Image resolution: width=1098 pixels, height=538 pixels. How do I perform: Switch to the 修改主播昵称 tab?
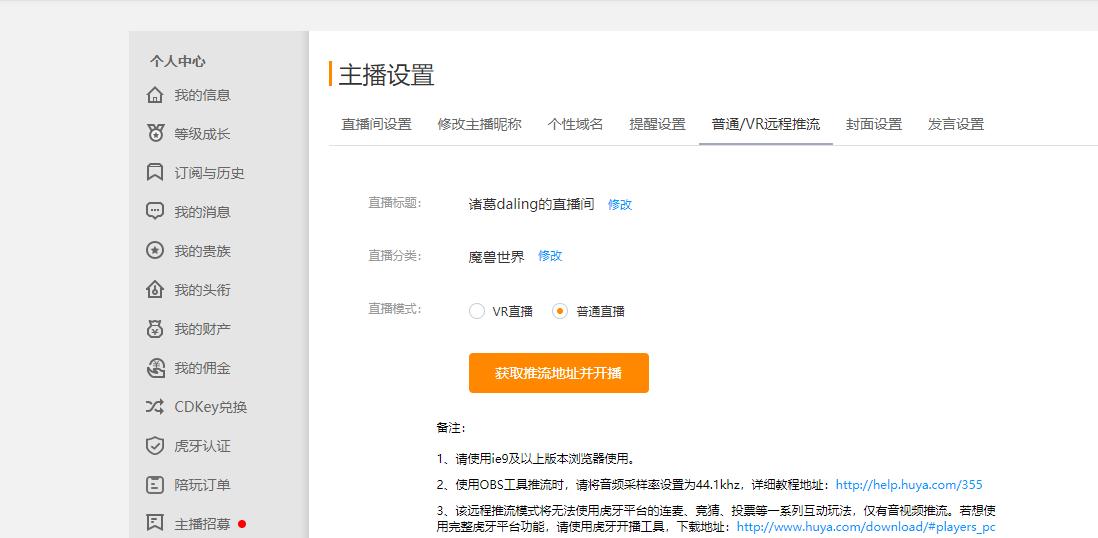click(x=480, y=125)
